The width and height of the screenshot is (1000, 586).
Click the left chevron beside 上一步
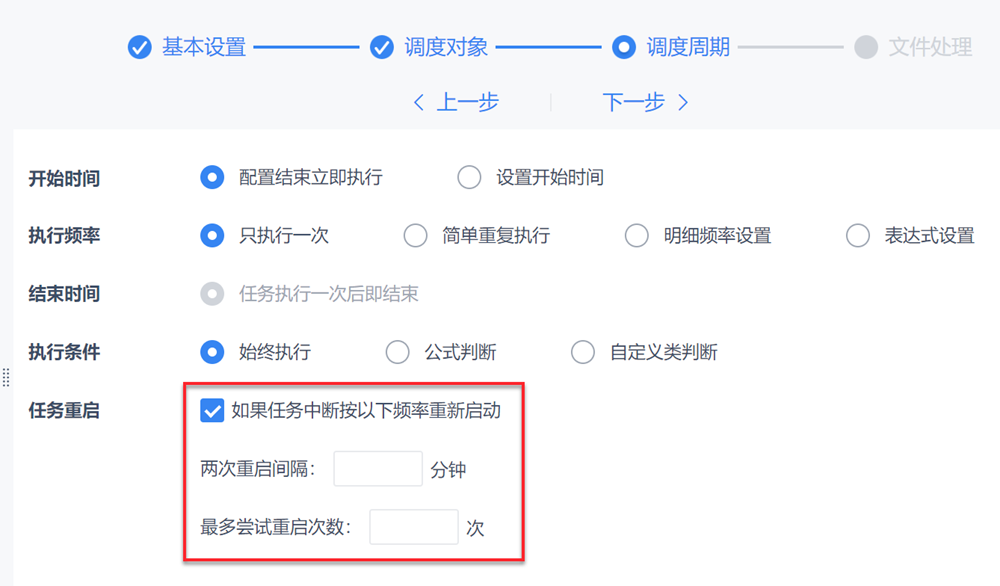point(419,102)
